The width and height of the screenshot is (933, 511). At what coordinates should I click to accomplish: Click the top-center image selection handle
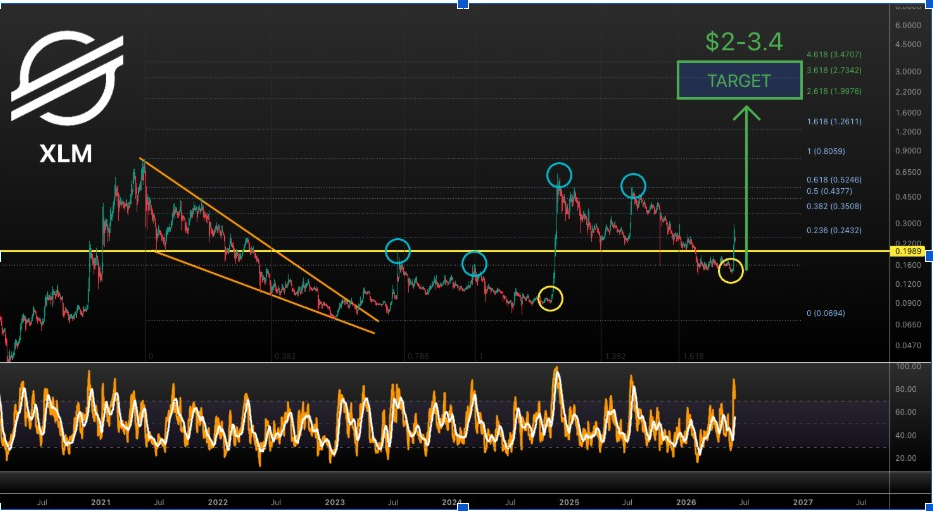pyautogui.click(x=463, y=4)
